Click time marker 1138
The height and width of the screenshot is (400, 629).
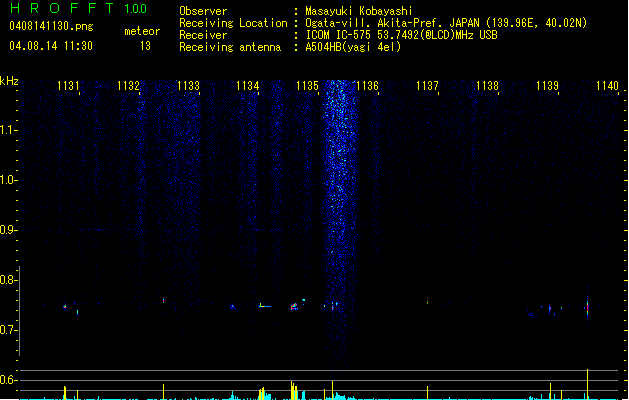[x=487, y=86]
